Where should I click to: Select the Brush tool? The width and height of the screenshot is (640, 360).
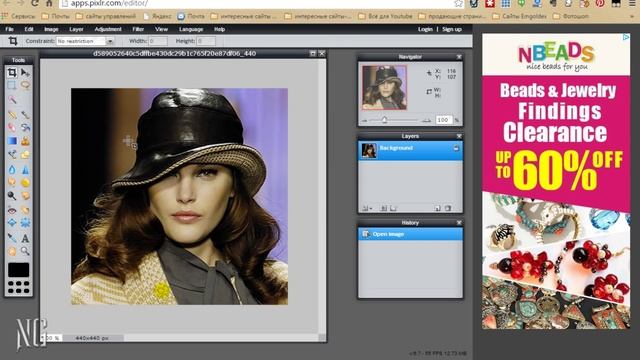click(25, 115)
